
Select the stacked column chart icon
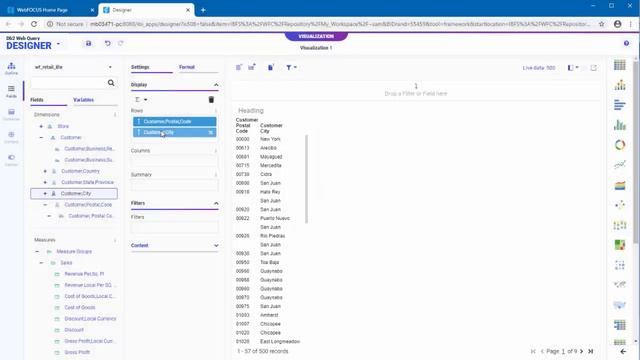(620, 85)
